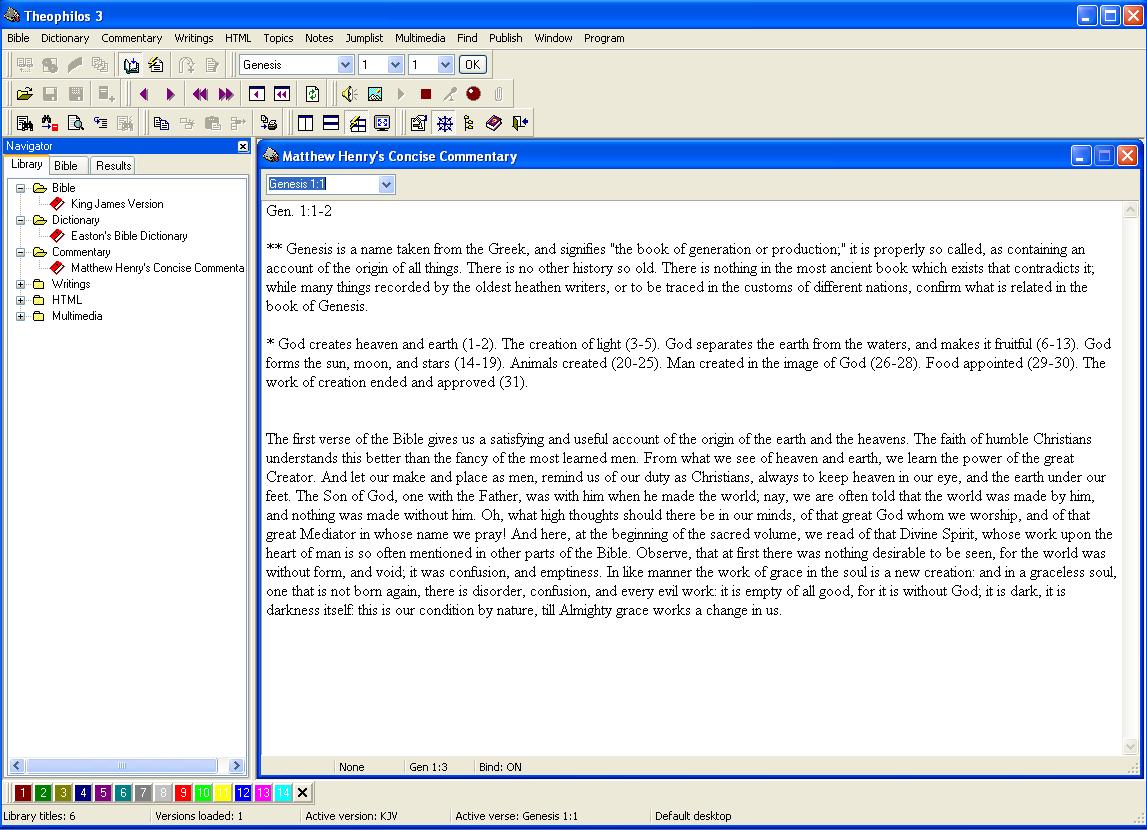This screenshot has width=1147, height=830.
Task: Select magenta color swatch 13
Action: point(263,792)
